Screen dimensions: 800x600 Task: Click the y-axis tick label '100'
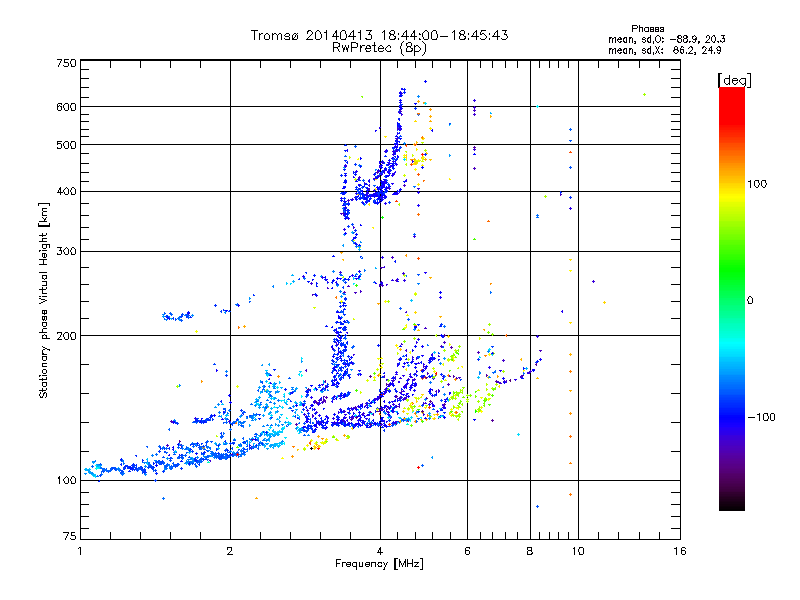(x=66, y=481)
